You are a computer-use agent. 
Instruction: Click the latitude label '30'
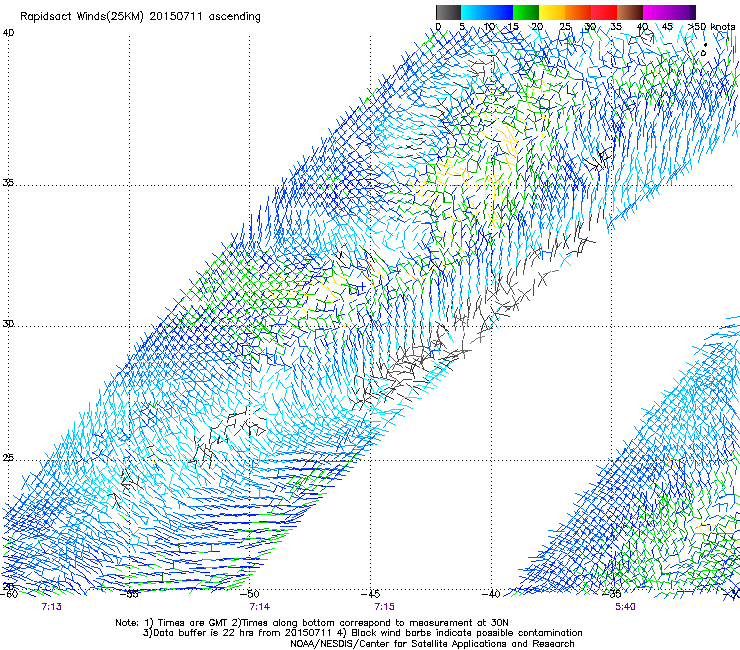coord(8,324)
